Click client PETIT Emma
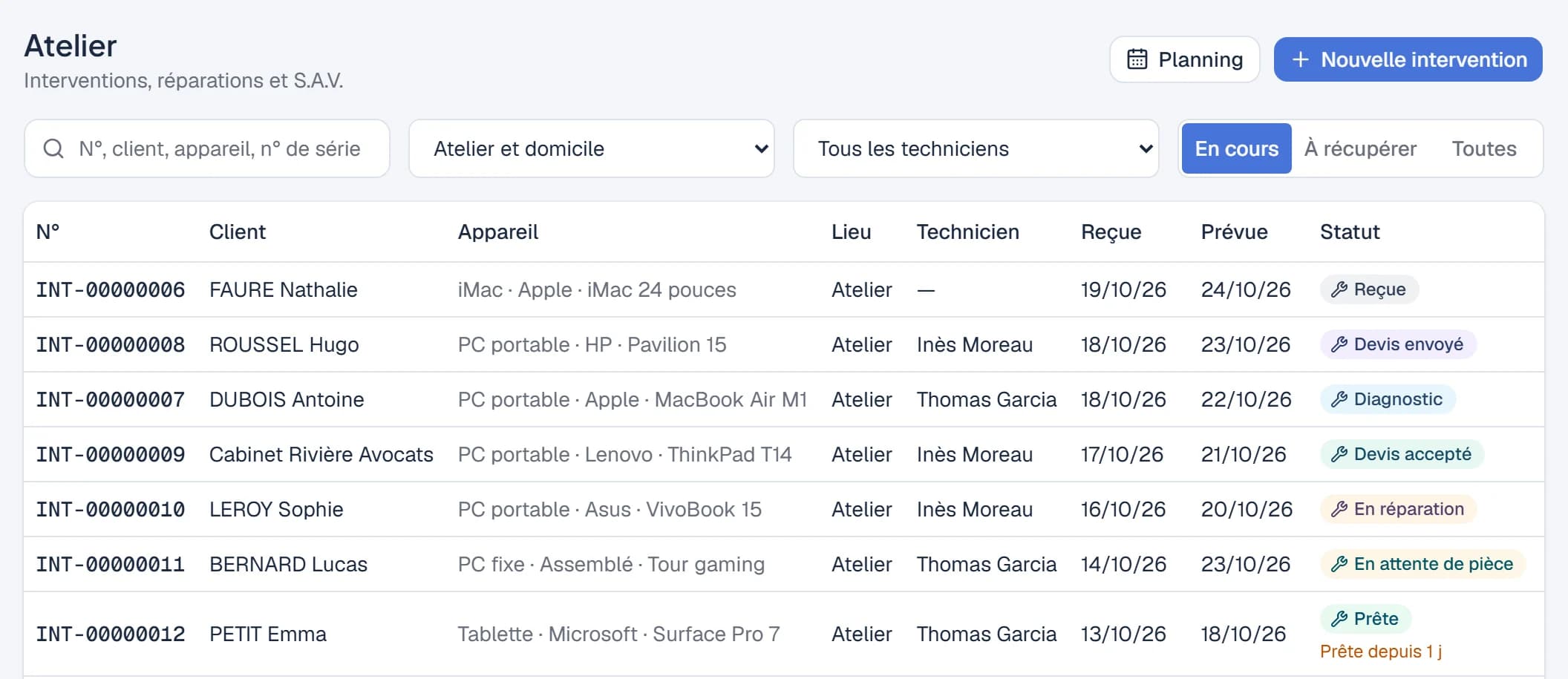 click(268, 634)
